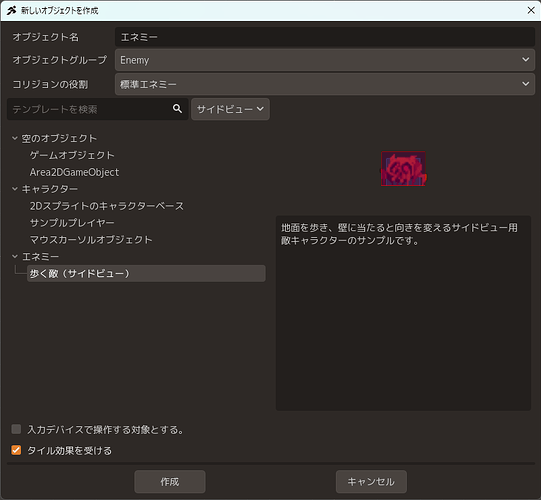541x500 pixels.
Task: Click the search magnifier icon in template search
Action: (177, 109)
